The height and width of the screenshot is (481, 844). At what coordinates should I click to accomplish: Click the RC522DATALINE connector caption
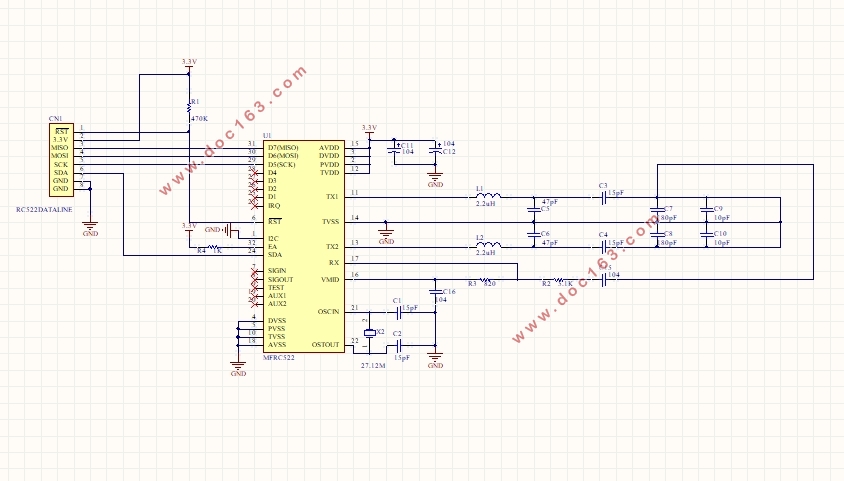44,210
